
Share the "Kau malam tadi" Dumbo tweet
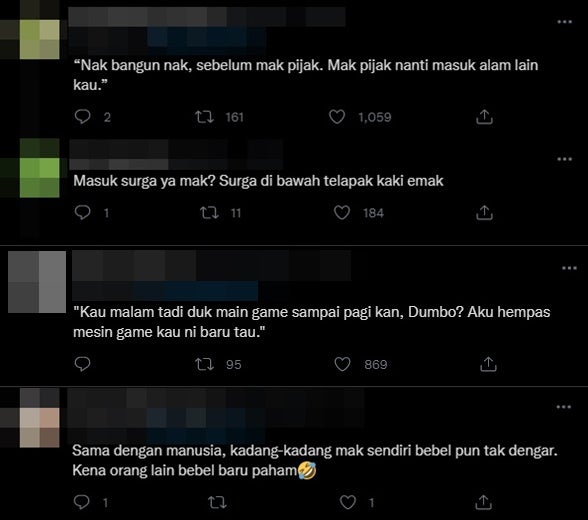(x=488, y=364)
